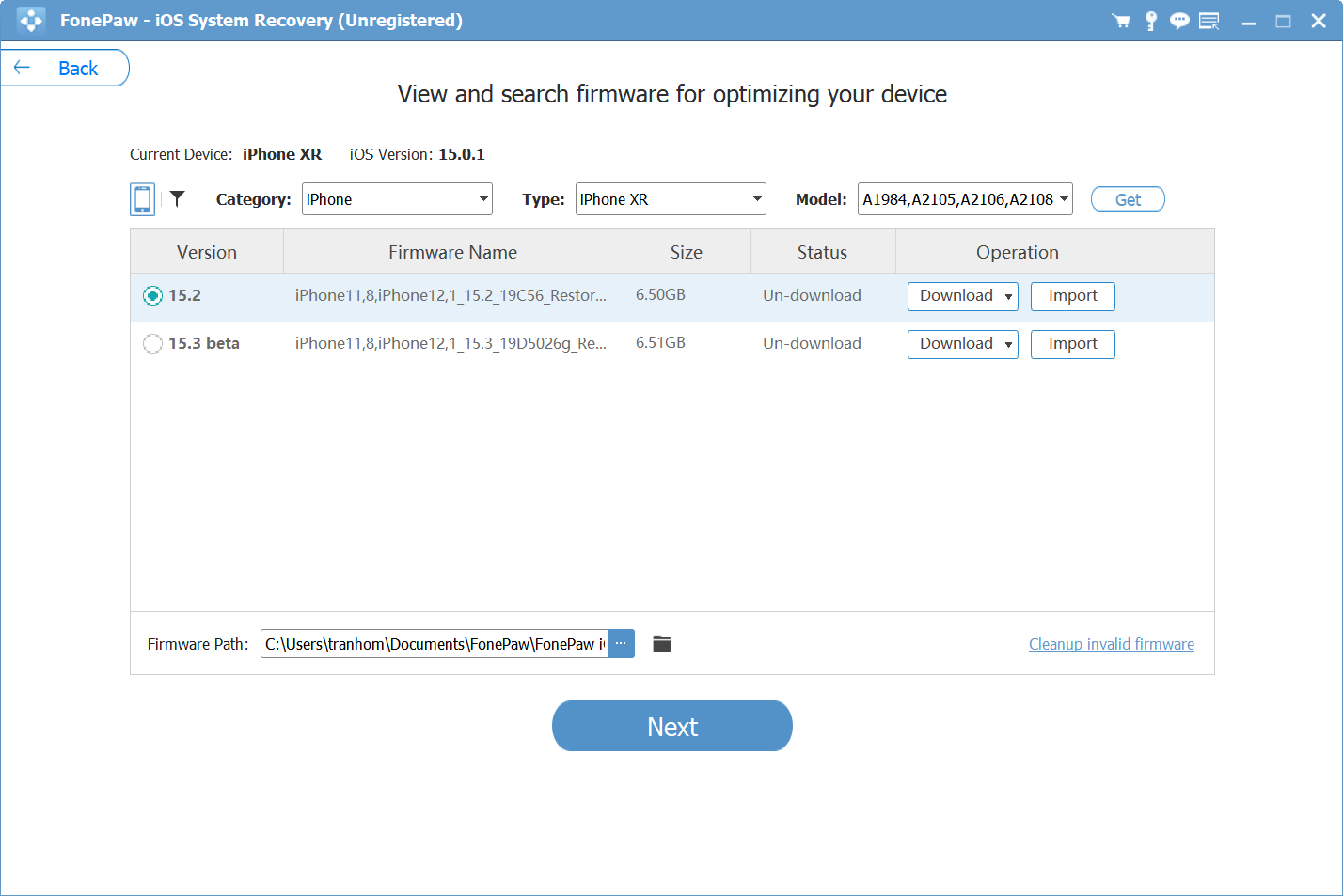Click the phone device icon
1343x896 pixels.
coord(143,199)
